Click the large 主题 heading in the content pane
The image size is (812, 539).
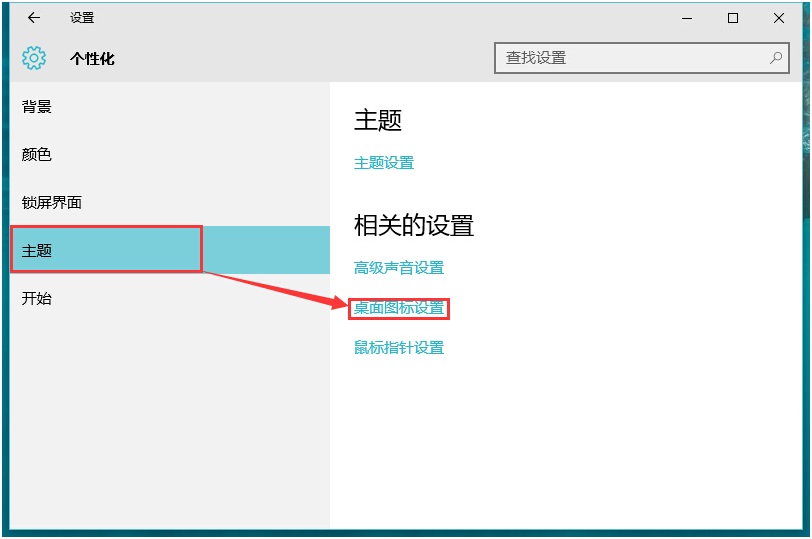pyautogui.click(x=378, y=121)
